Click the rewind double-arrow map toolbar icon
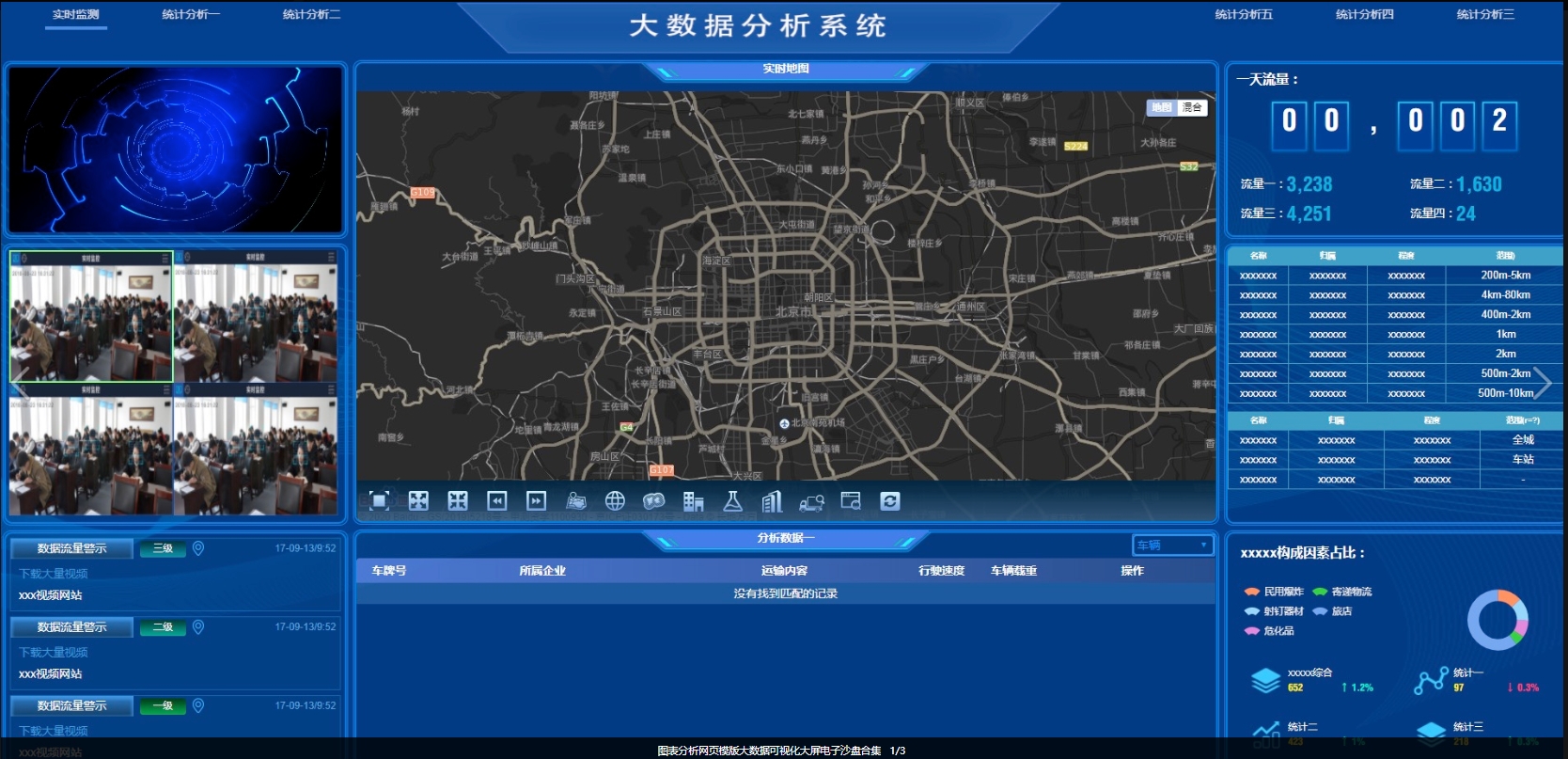Image resolution: width=1568 pixels, height=759 pixels. [x=497, y=501]
